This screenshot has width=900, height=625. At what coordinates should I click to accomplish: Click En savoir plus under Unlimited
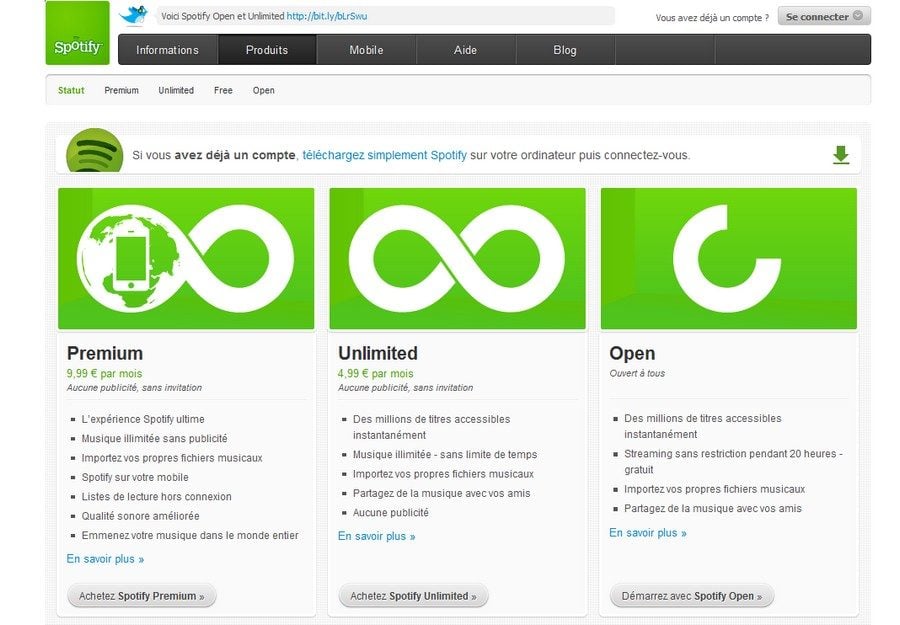376,537
